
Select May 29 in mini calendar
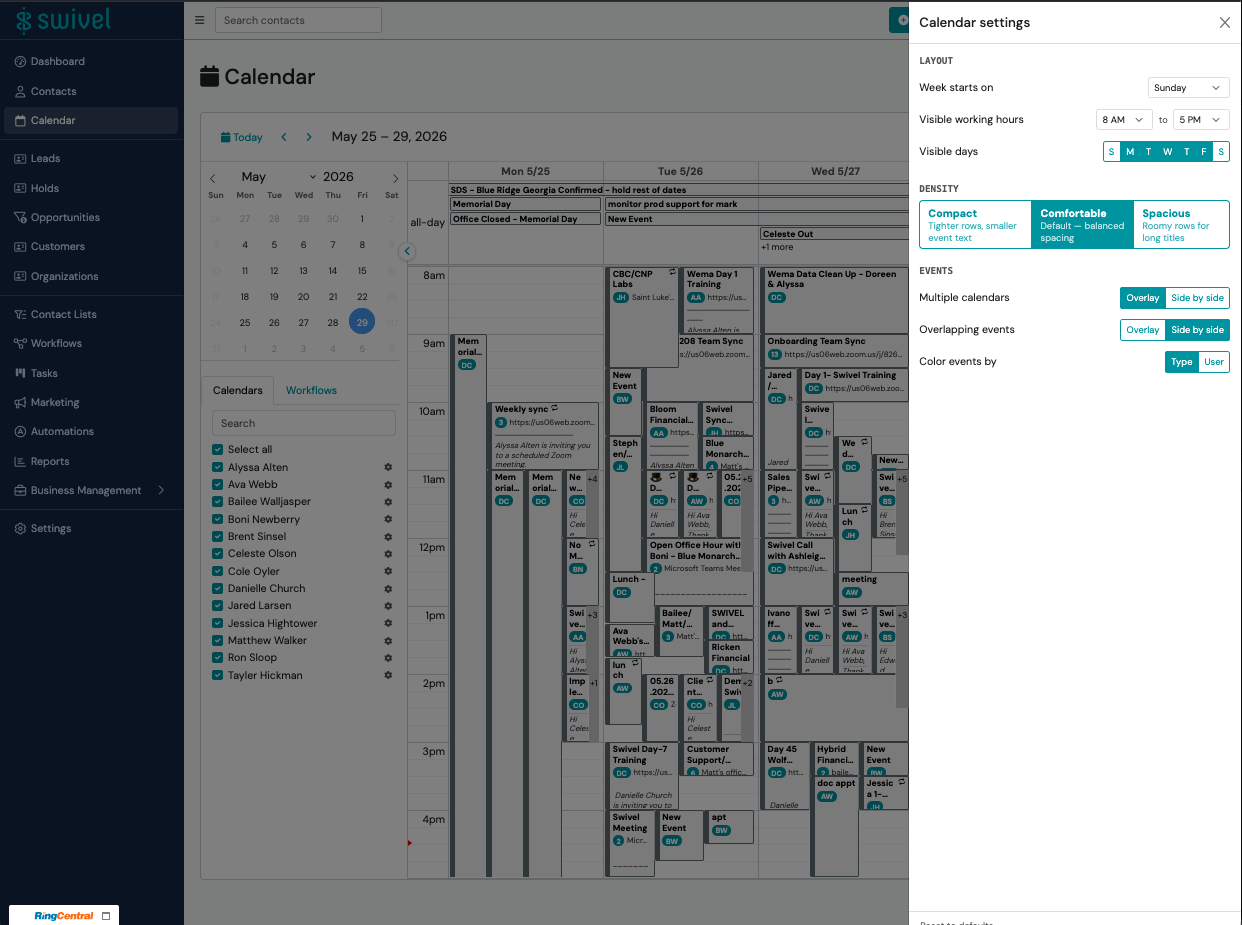point(362,321)
